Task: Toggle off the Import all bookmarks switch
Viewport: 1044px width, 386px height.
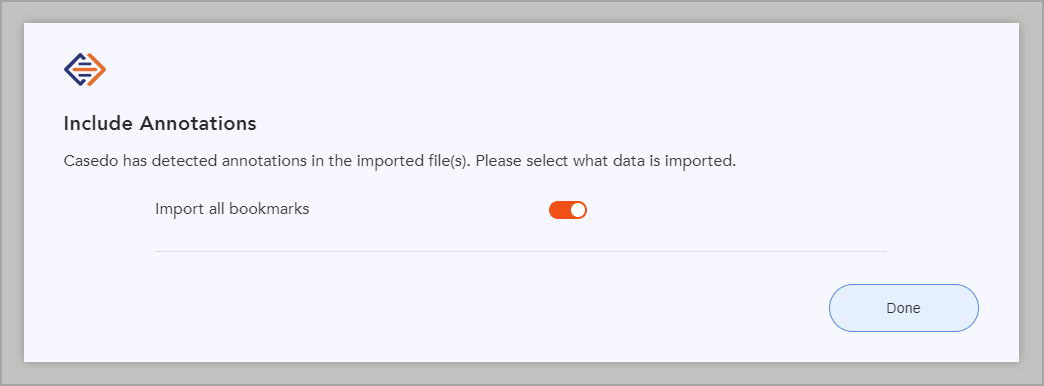Action: click(568, 210)
